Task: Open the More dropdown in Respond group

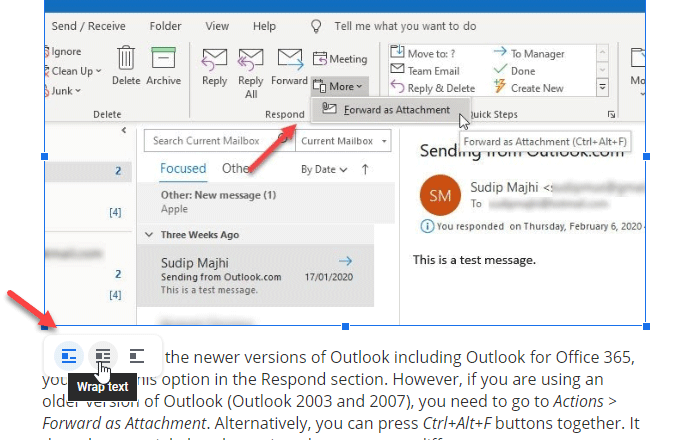Action: pos(340,87)
